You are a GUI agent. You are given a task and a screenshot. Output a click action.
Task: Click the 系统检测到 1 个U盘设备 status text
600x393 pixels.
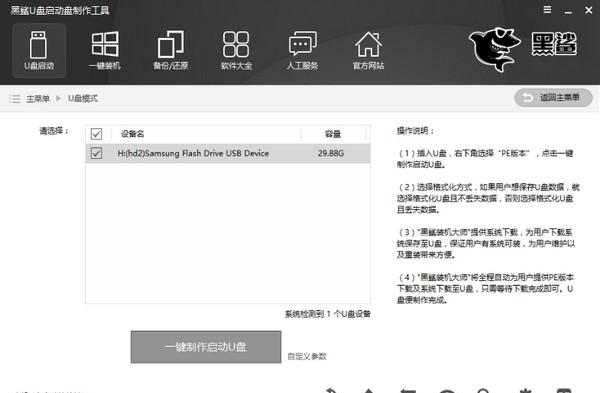[x=328, y=314]
